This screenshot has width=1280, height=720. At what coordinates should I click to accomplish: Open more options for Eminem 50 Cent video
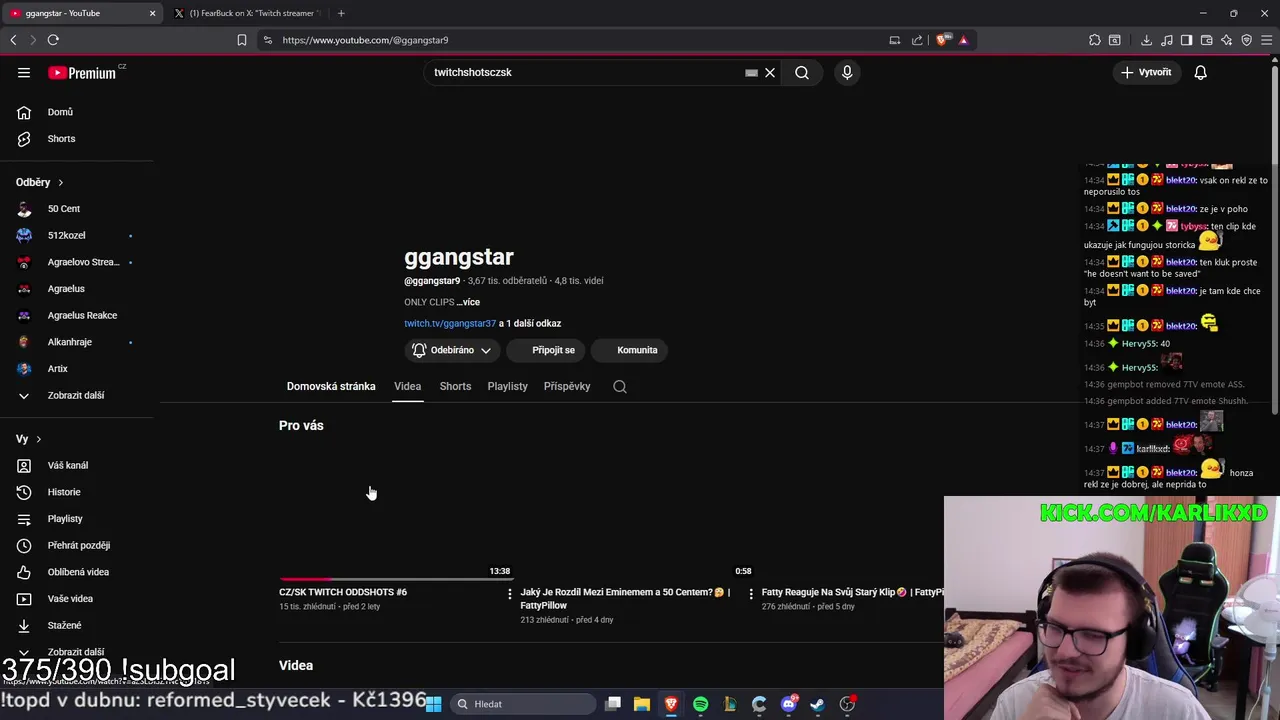tap(751, 594)
